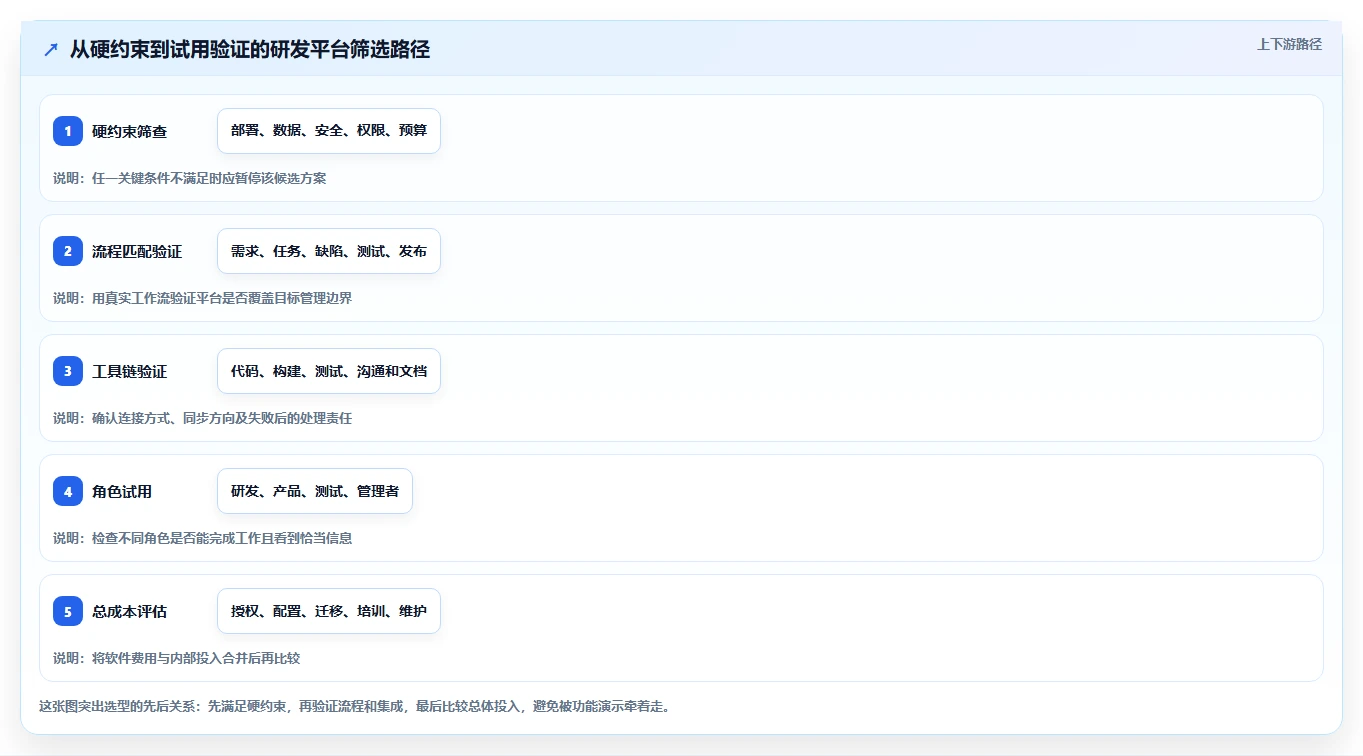Screen dimensions: 1363x756
Task: Click the step number 3 badge
Action: [68, 371]
